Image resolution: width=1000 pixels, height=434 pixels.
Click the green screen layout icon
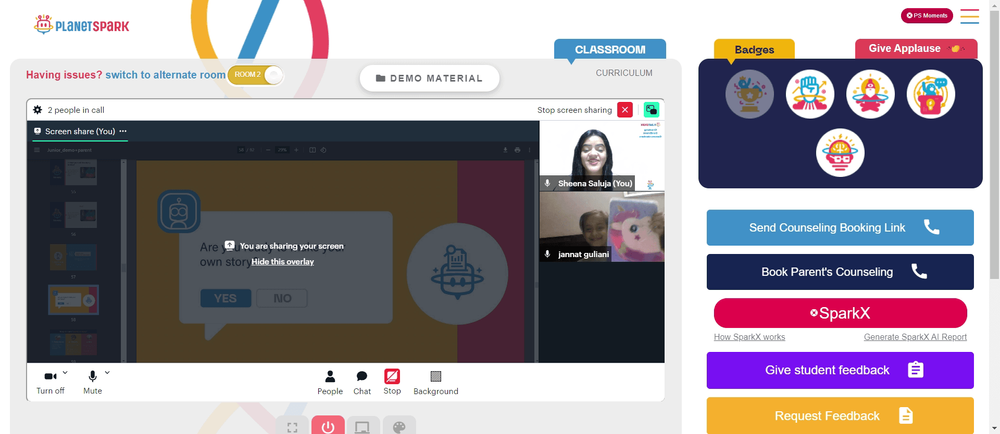click(651, 110)
